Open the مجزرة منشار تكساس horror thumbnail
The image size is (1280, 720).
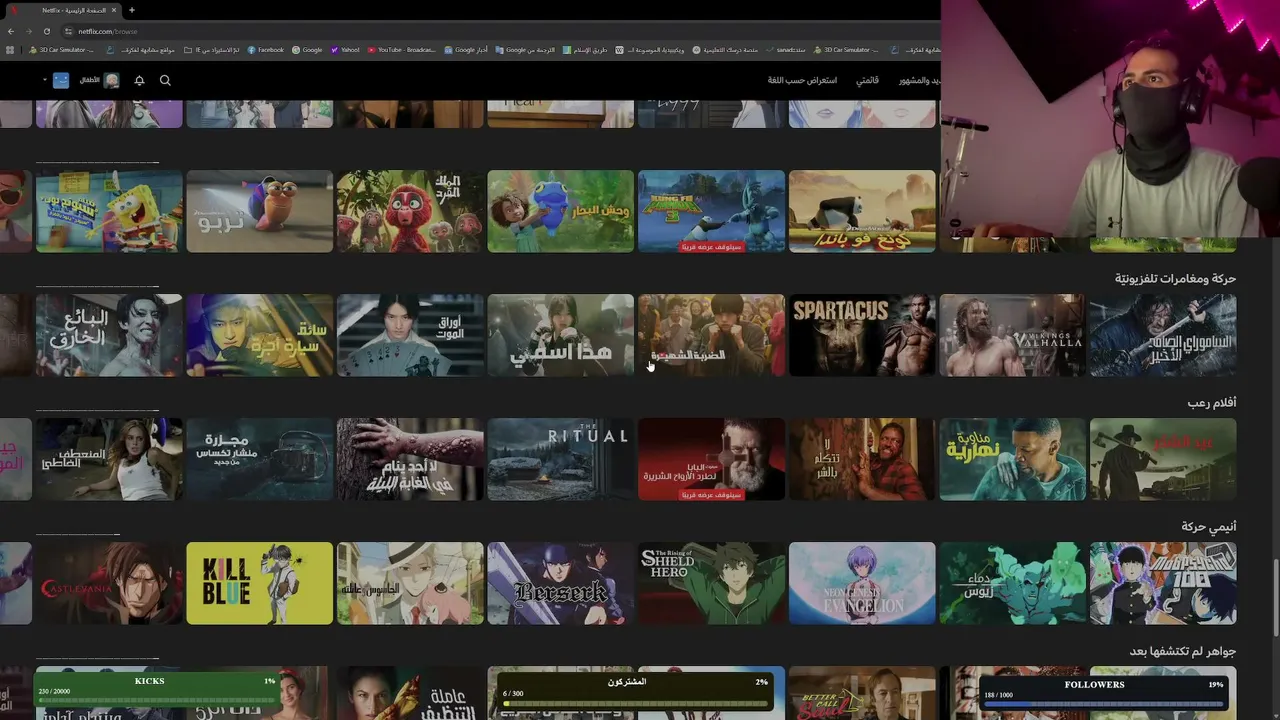[x=259, y=459]
